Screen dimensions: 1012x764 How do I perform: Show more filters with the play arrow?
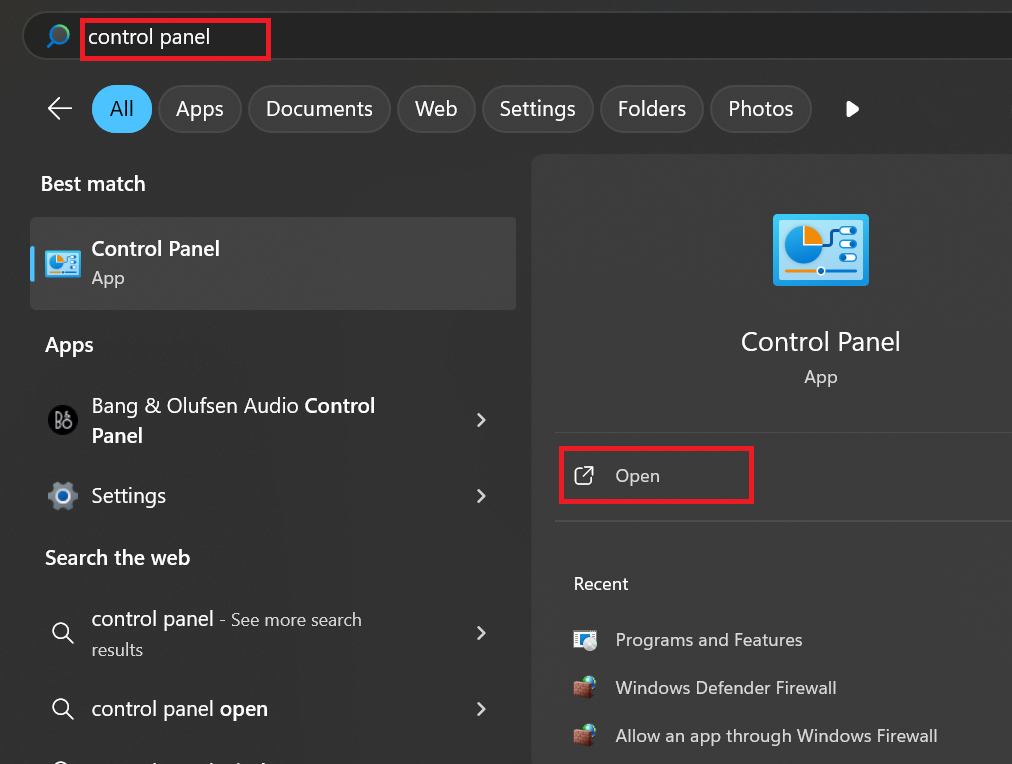click(x=852, y=109)
